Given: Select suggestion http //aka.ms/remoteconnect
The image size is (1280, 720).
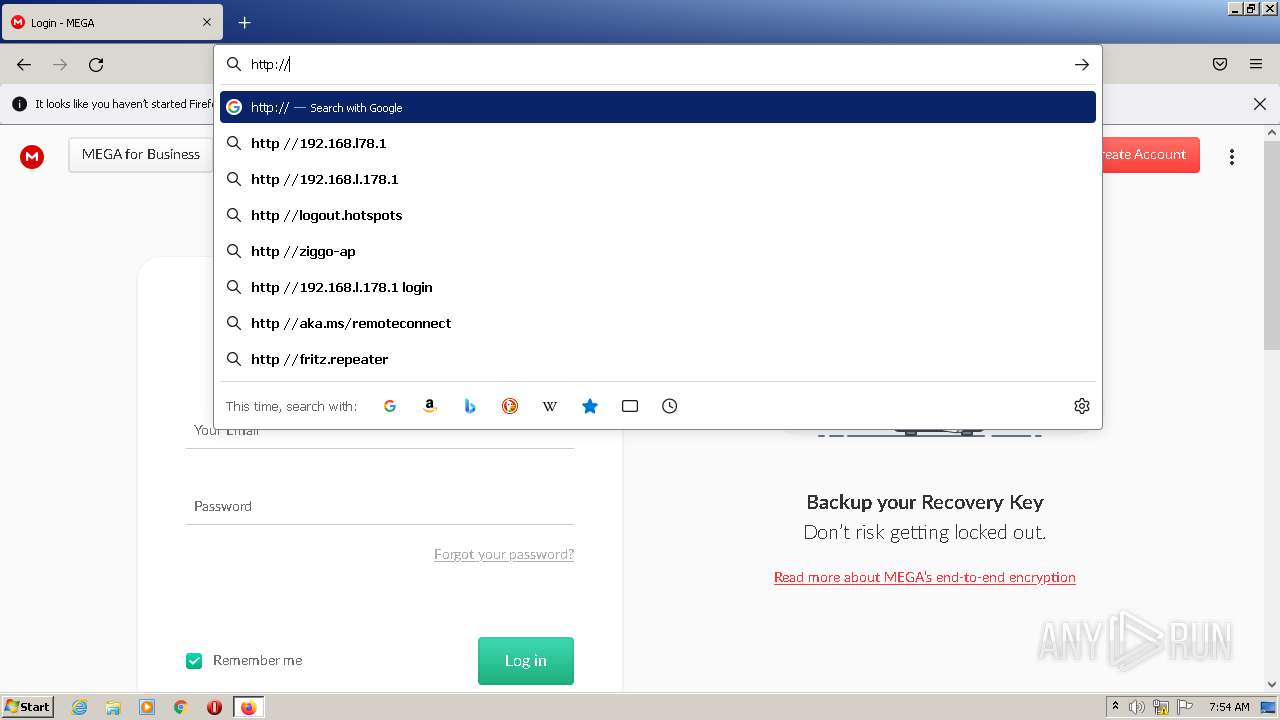Looking at the screenshot, I should pos(658,323).
